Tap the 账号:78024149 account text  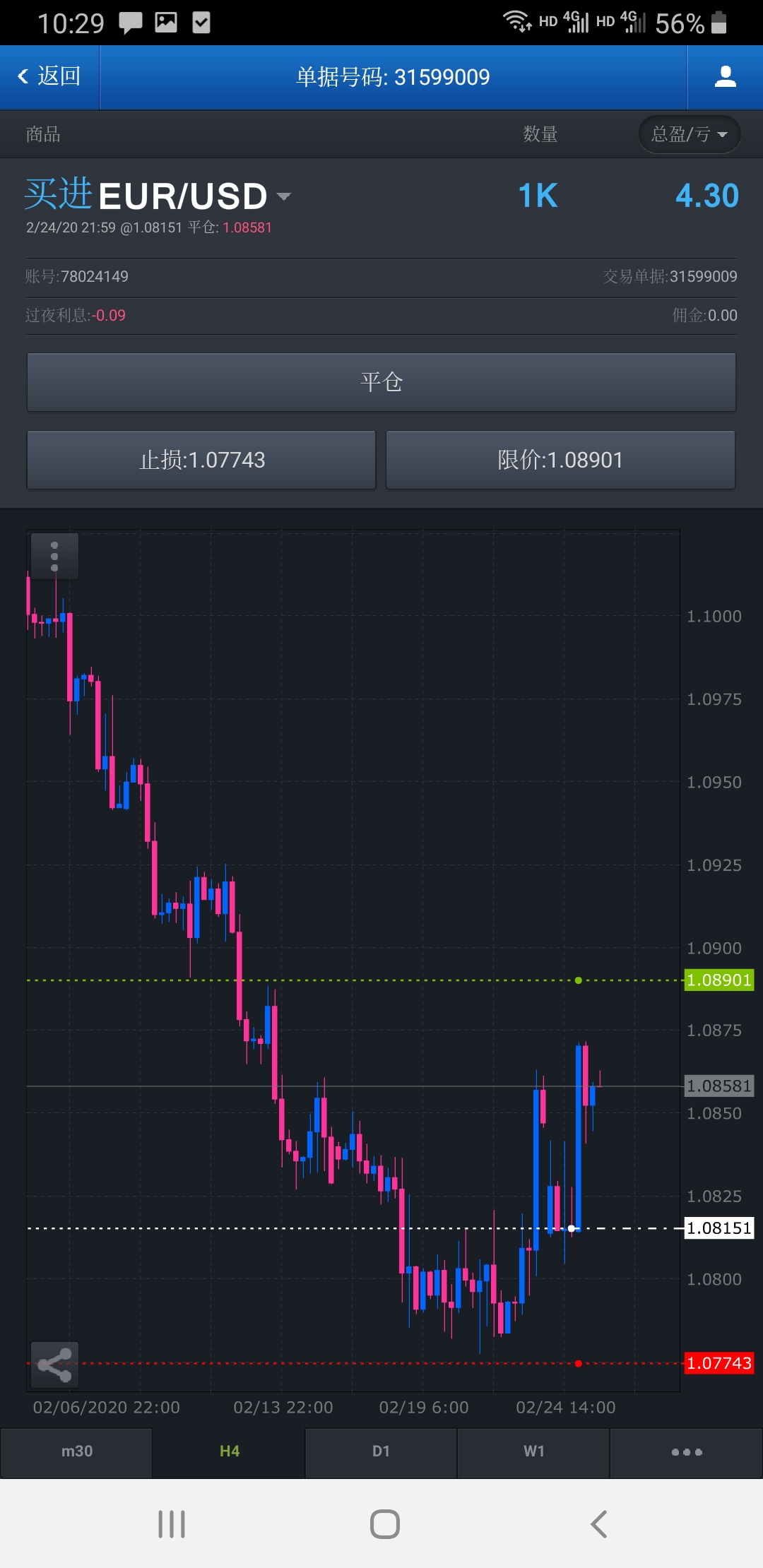(77, 276)
